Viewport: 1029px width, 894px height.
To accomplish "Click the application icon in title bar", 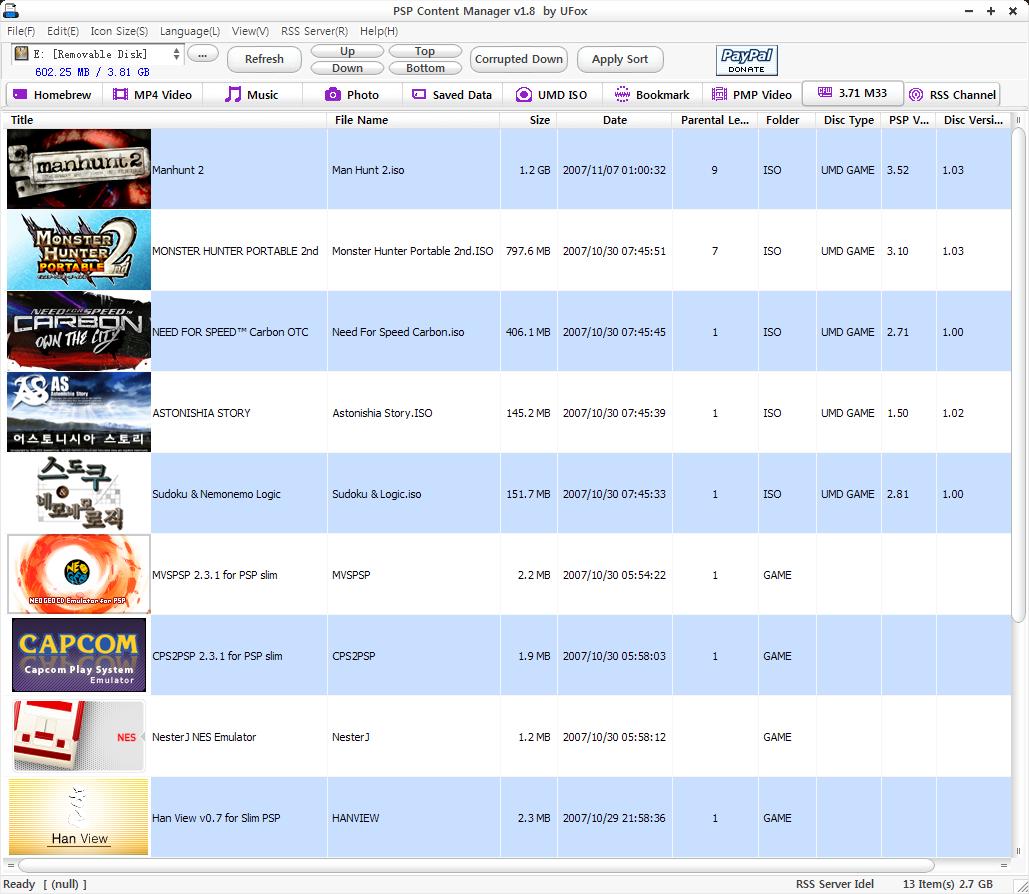I will pyautogui.click(x=10, y=10).
